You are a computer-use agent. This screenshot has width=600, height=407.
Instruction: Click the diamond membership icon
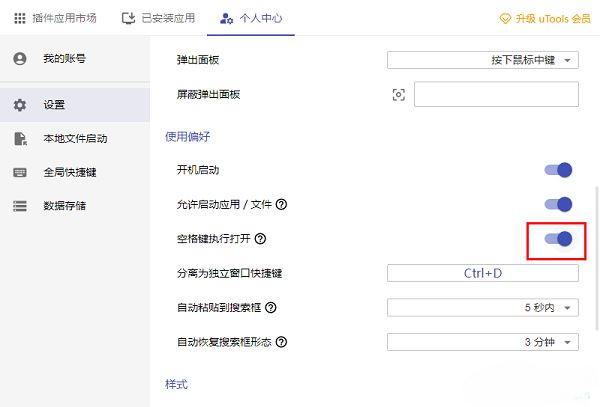(505, 18)
